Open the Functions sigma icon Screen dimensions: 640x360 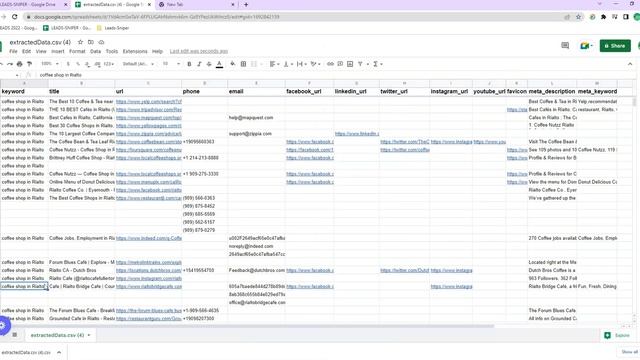point(375,64)
